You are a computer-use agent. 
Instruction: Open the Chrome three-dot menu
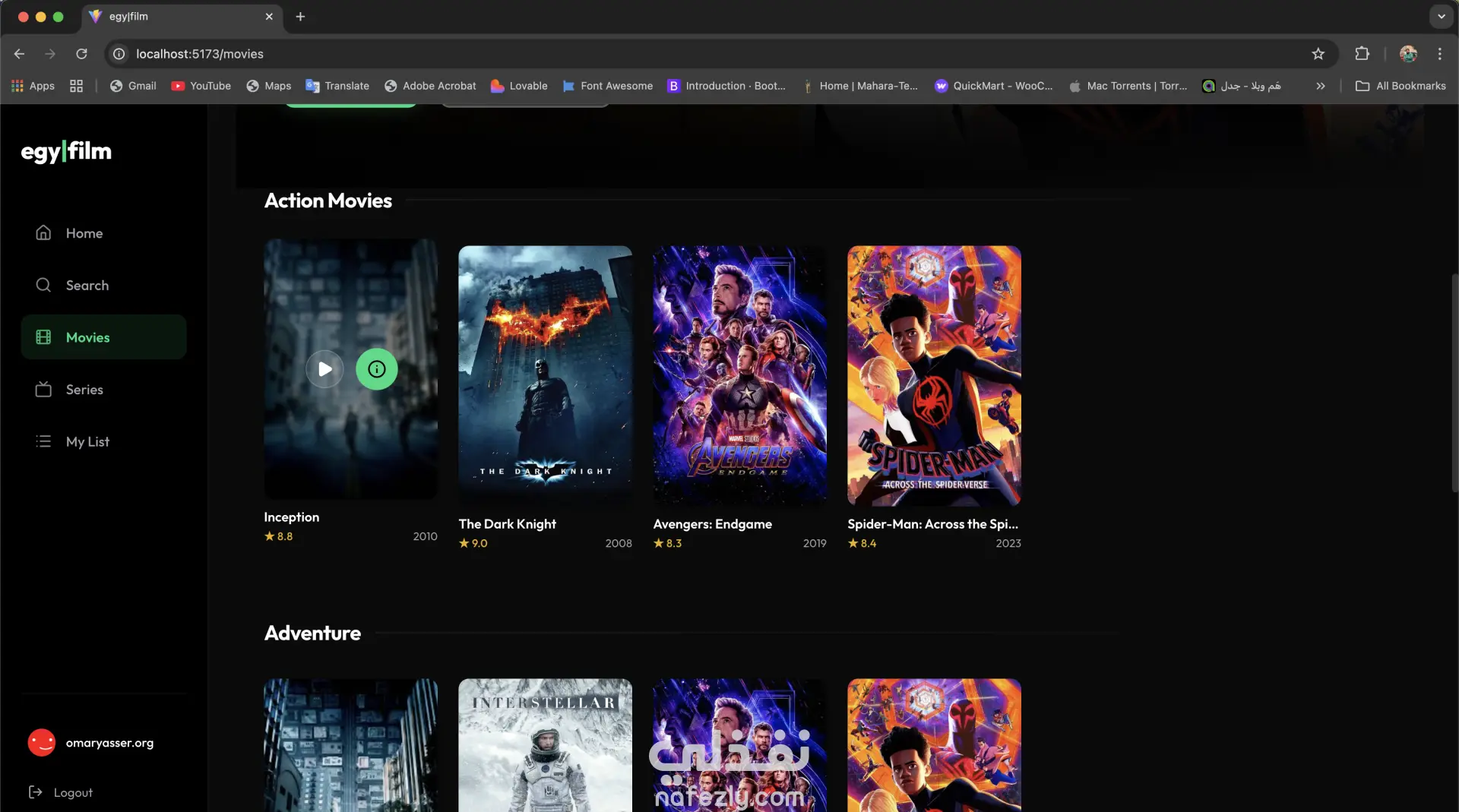click(x=1439, y=54)
